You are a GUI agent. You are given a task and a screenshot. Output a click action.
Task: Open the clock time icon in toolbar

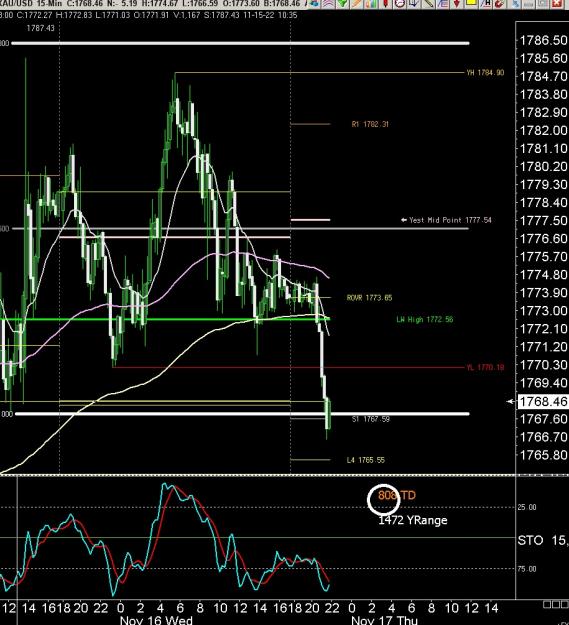400,3
